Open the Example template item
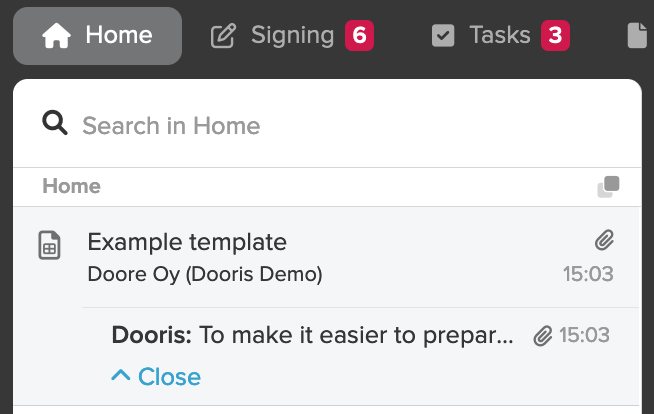 [x=327, y=257]
